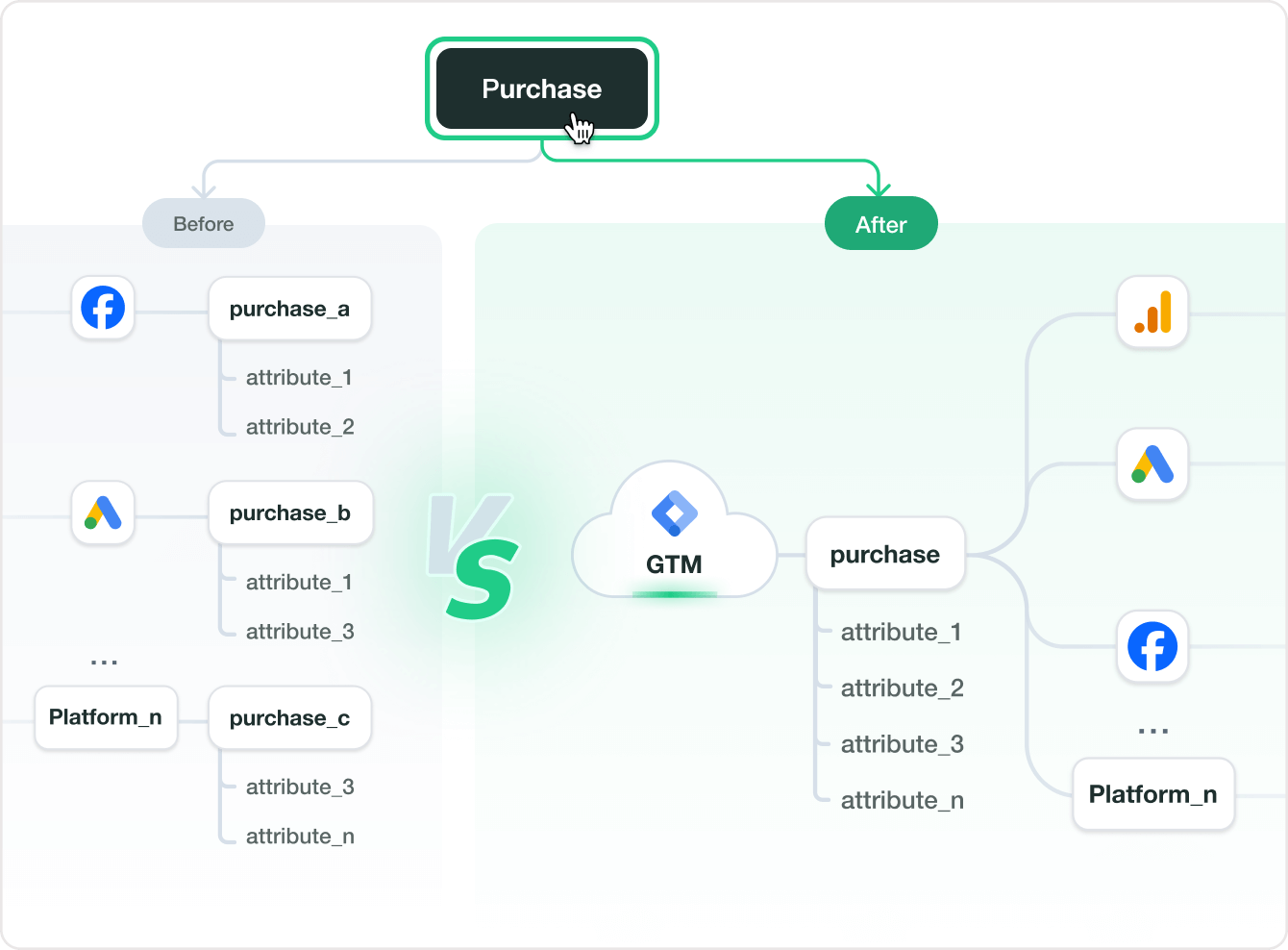Screen dimensions: 1288x950
Task: Click the Platform_n box in the Before panel
Action: 106,717
